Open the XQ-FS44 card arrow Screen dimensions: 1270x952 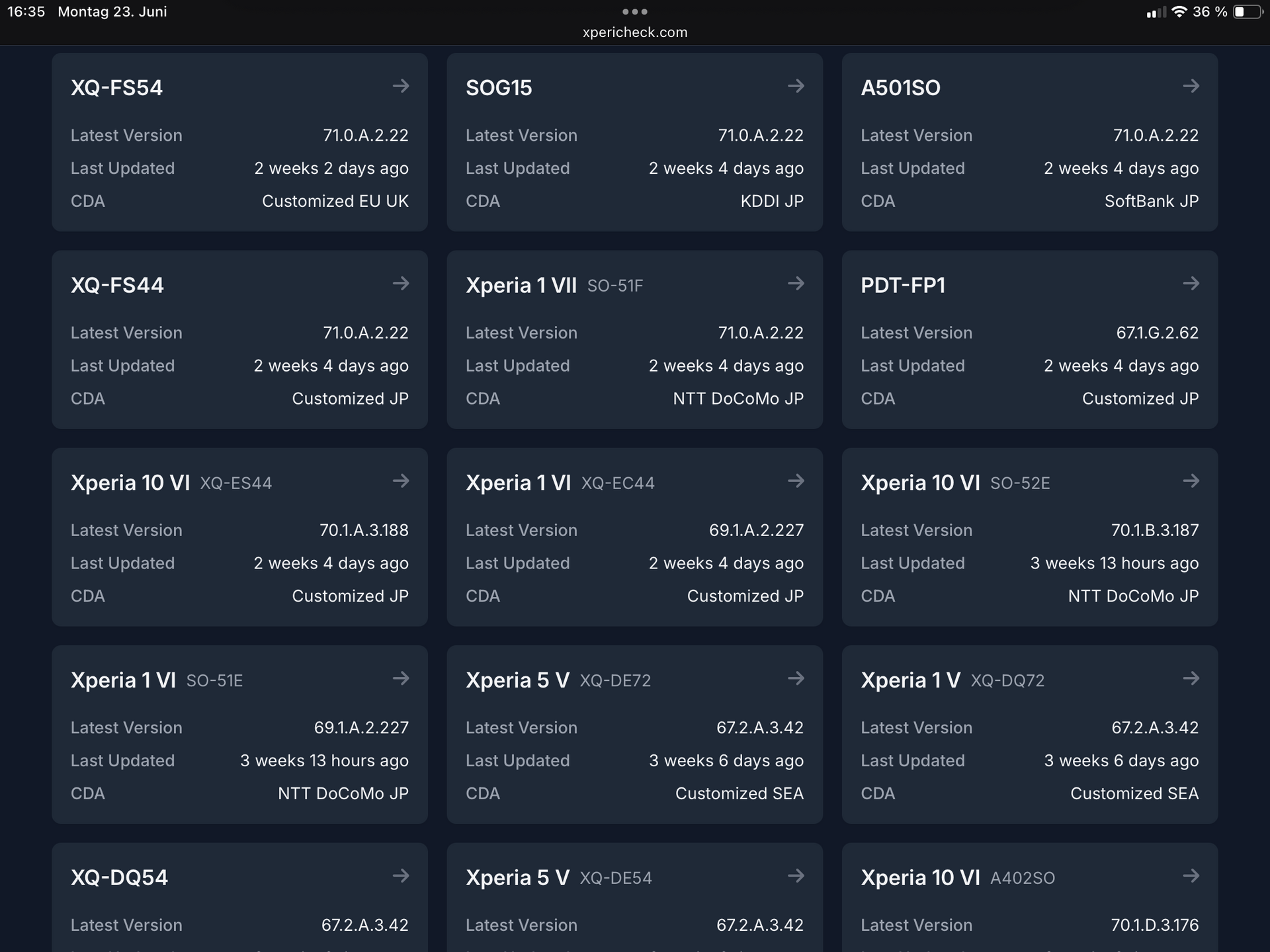(401, 284)
